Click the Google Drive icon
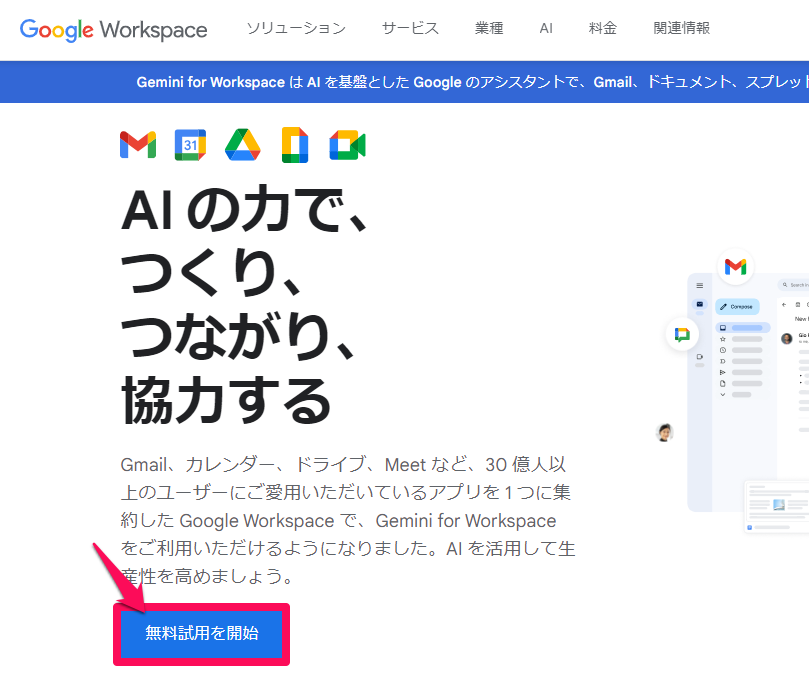809x673 pixels. point(242,145)
